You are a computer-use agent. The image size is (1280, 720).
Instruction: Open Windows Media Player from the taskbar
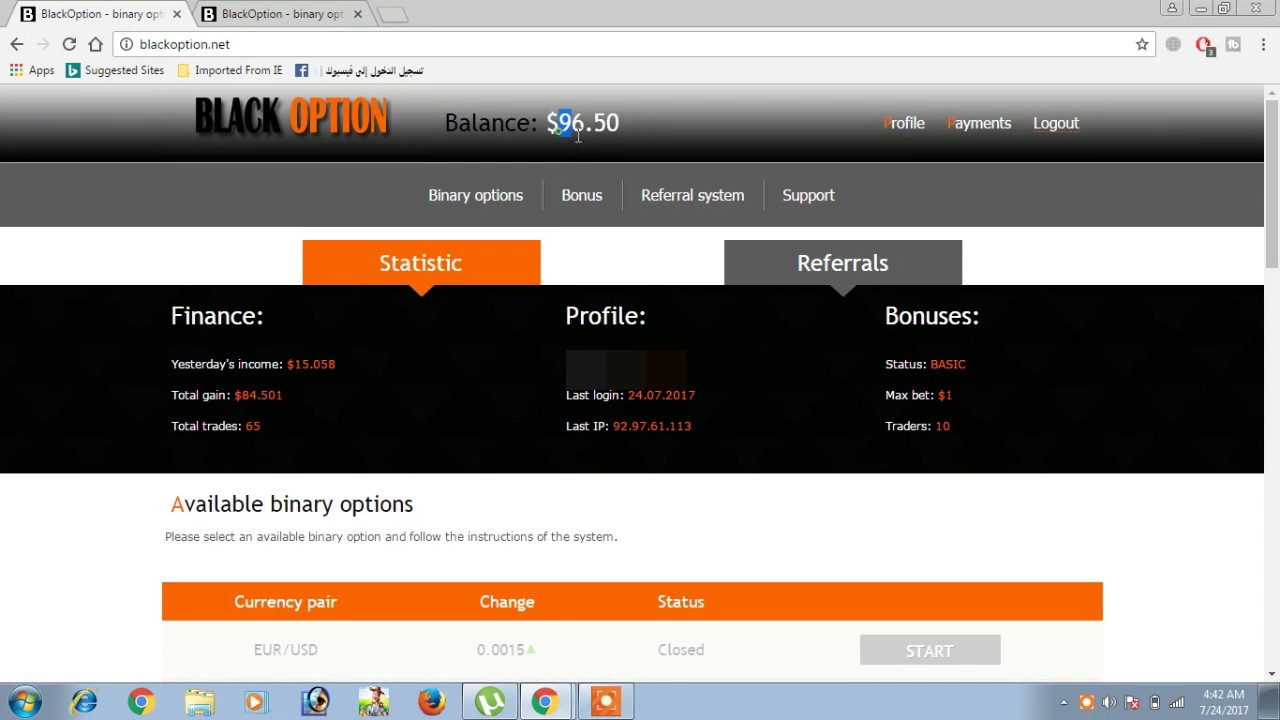click(257, 702)
